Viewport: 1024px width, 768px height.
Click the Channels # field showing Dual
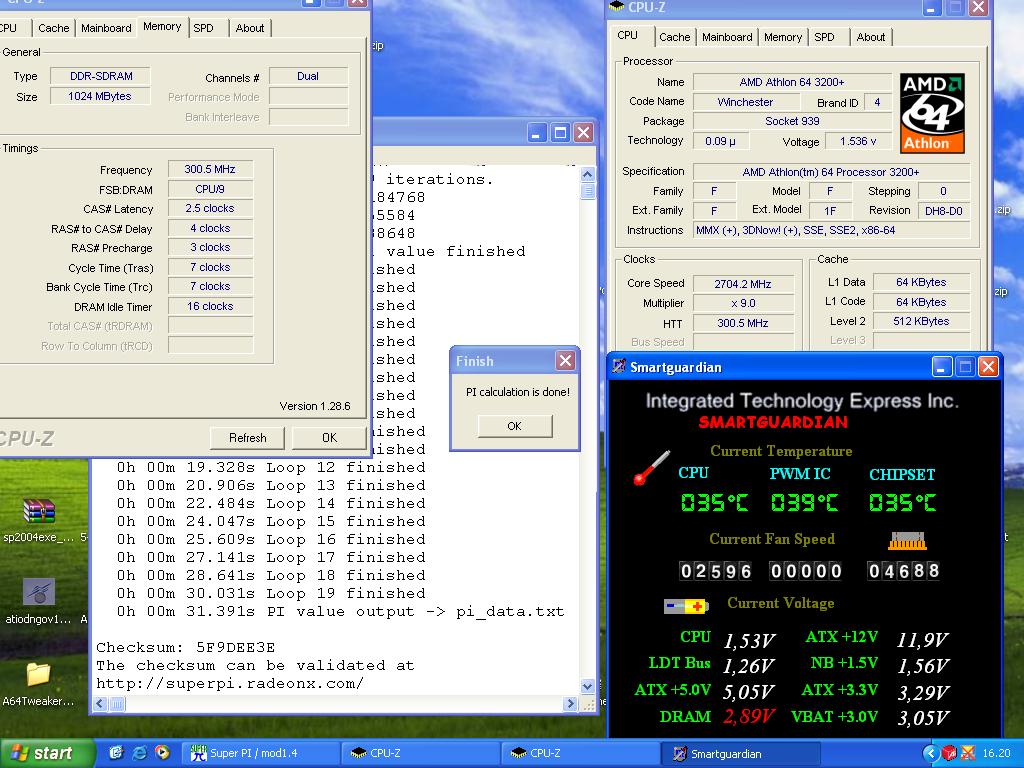click(308, 76)
